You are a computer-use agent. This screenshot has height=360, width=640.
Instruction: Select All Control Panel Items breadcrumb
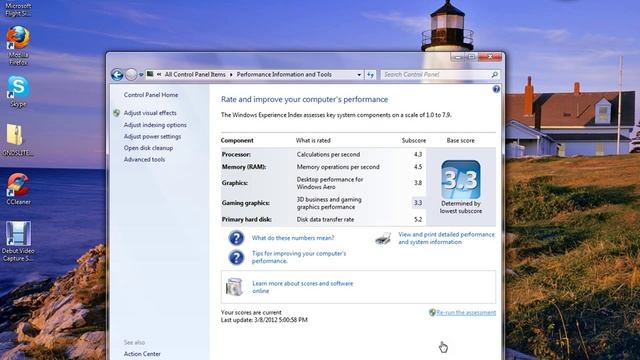[x=195, y=74]
